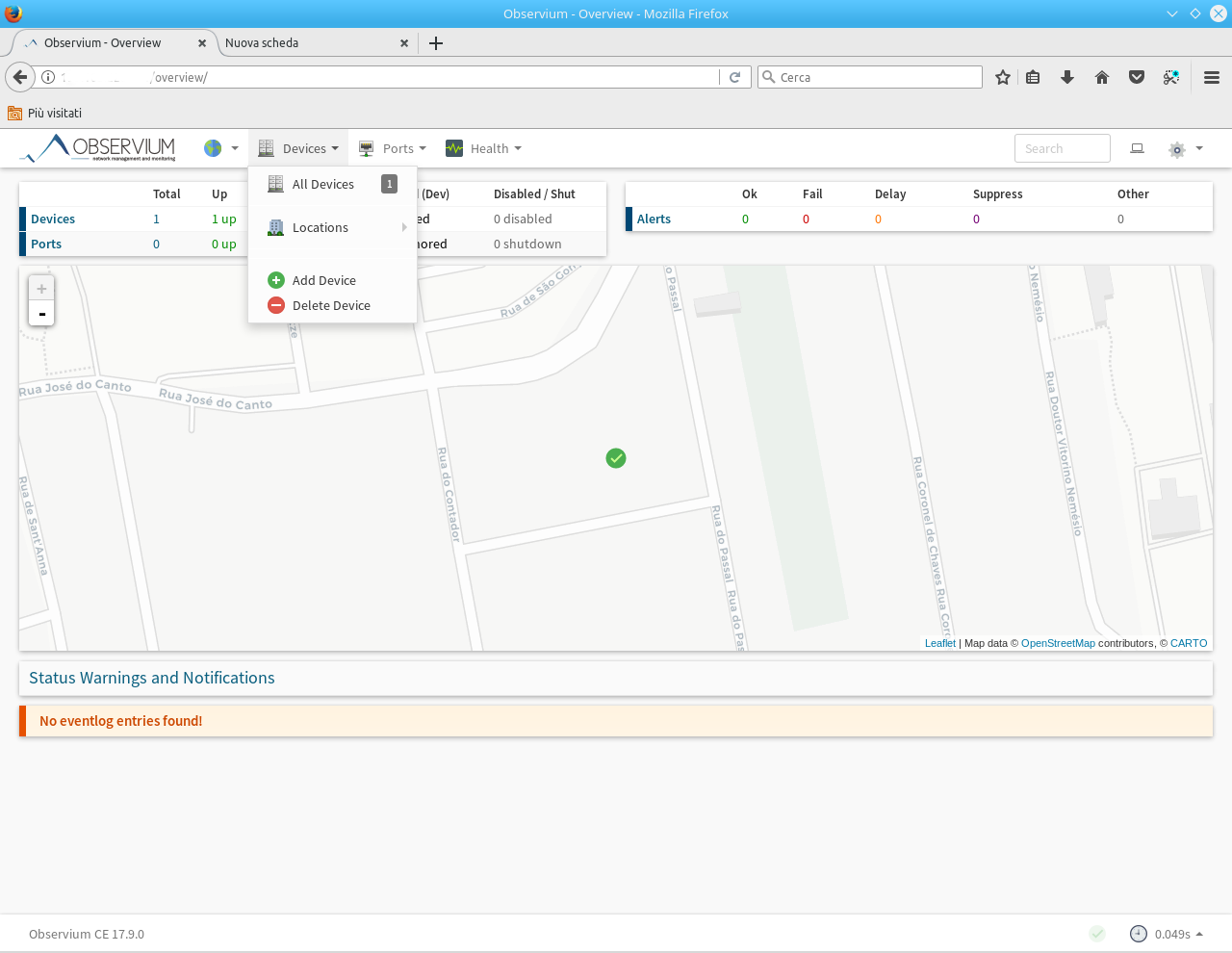Viewport: 1232px width, 953px height.
Task: Click the Observium CE 17.9.0 footer text
Action: coord(87,934)
